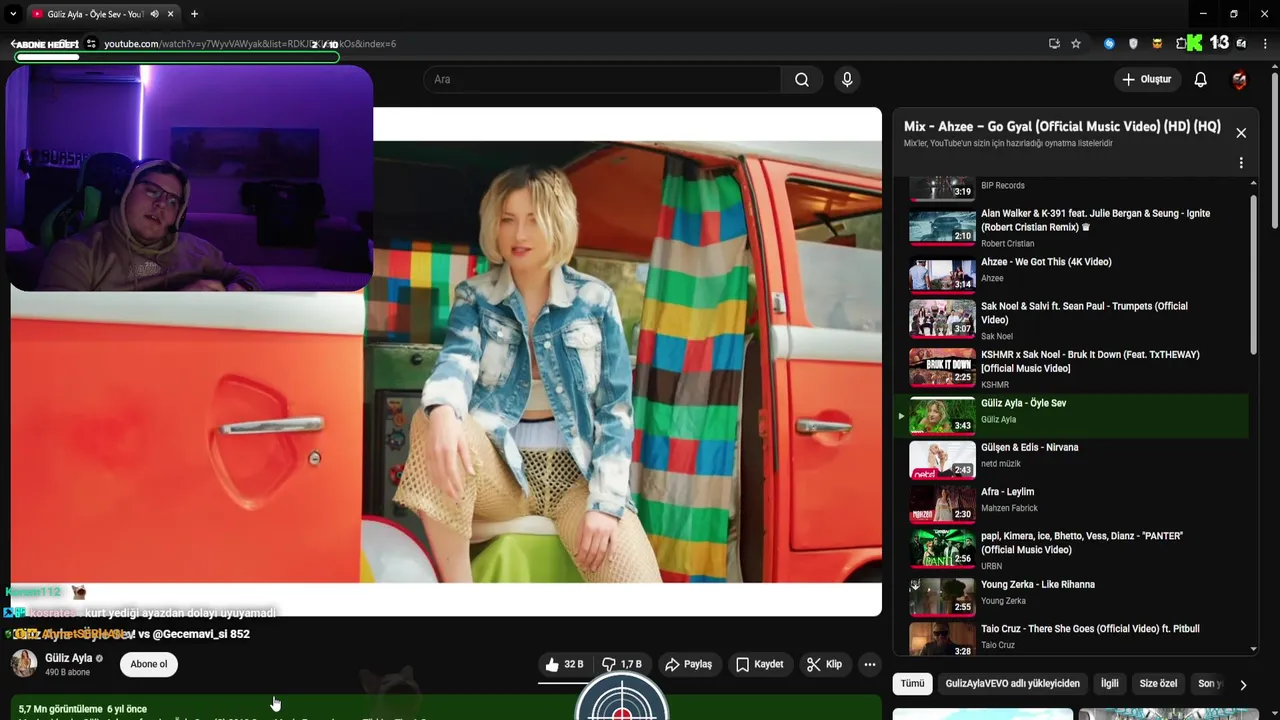Click the playlist panel scrollbar thumb
This screenshot has height=720, width=1280.
(1254, 273)
